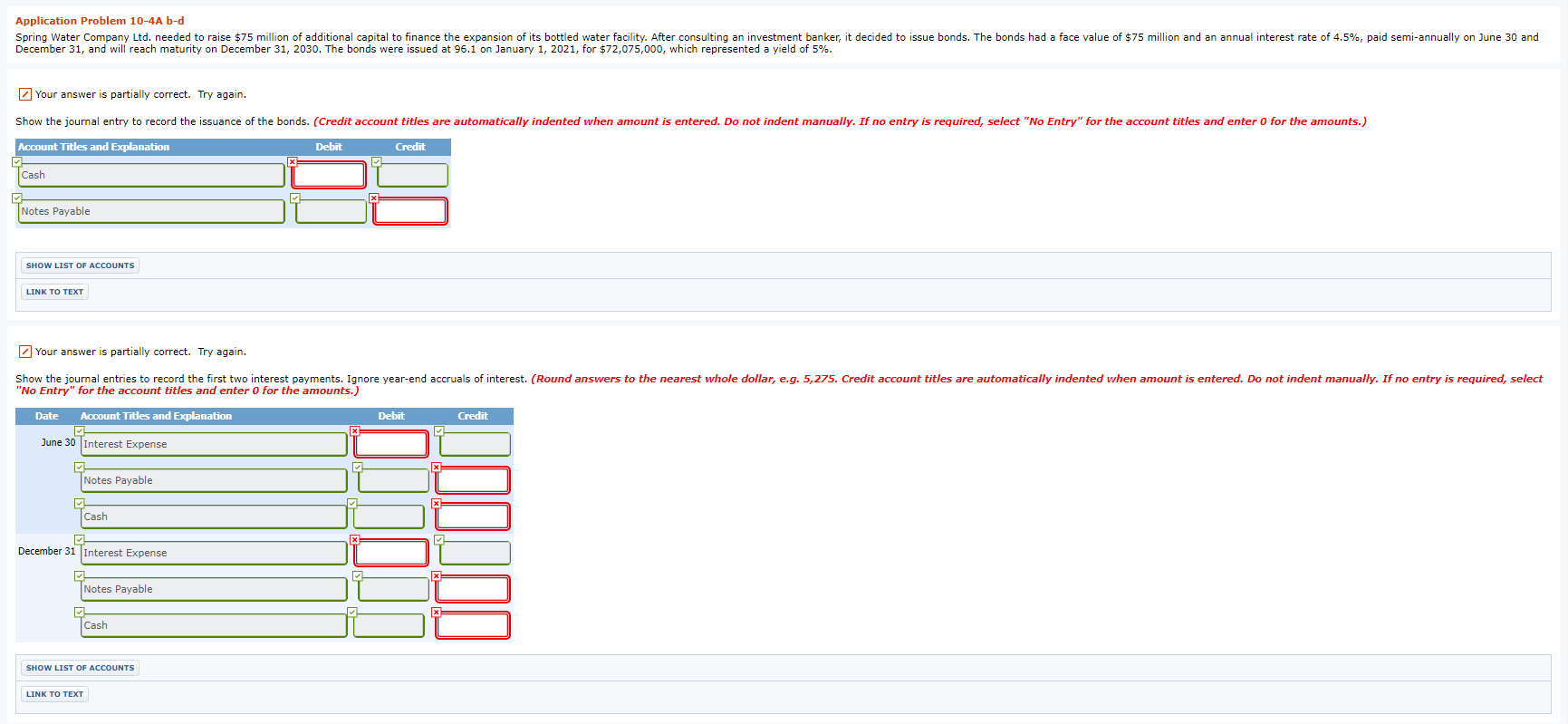
Task: Click the December 31 Notes Payable credit field
Action: 473,589
